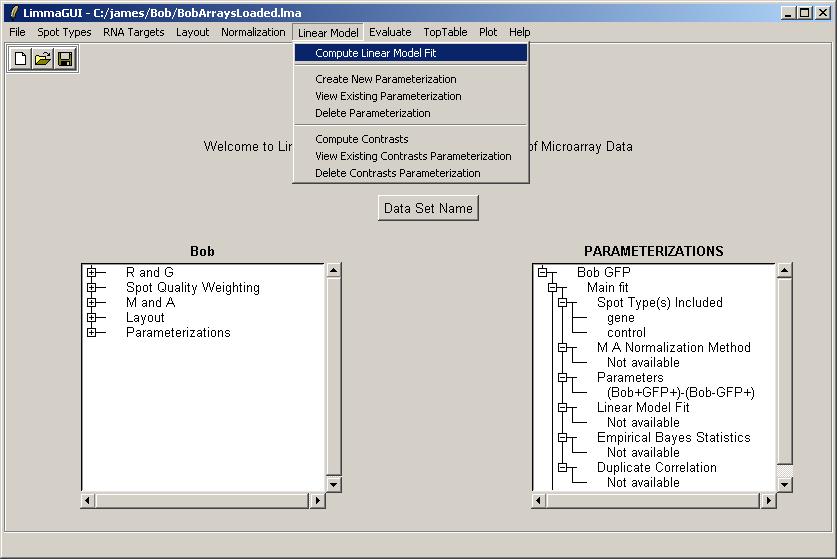Select Compute Linear Model Fit menu entry
Viewport: 837px width, 559px height.
(375, 53)
